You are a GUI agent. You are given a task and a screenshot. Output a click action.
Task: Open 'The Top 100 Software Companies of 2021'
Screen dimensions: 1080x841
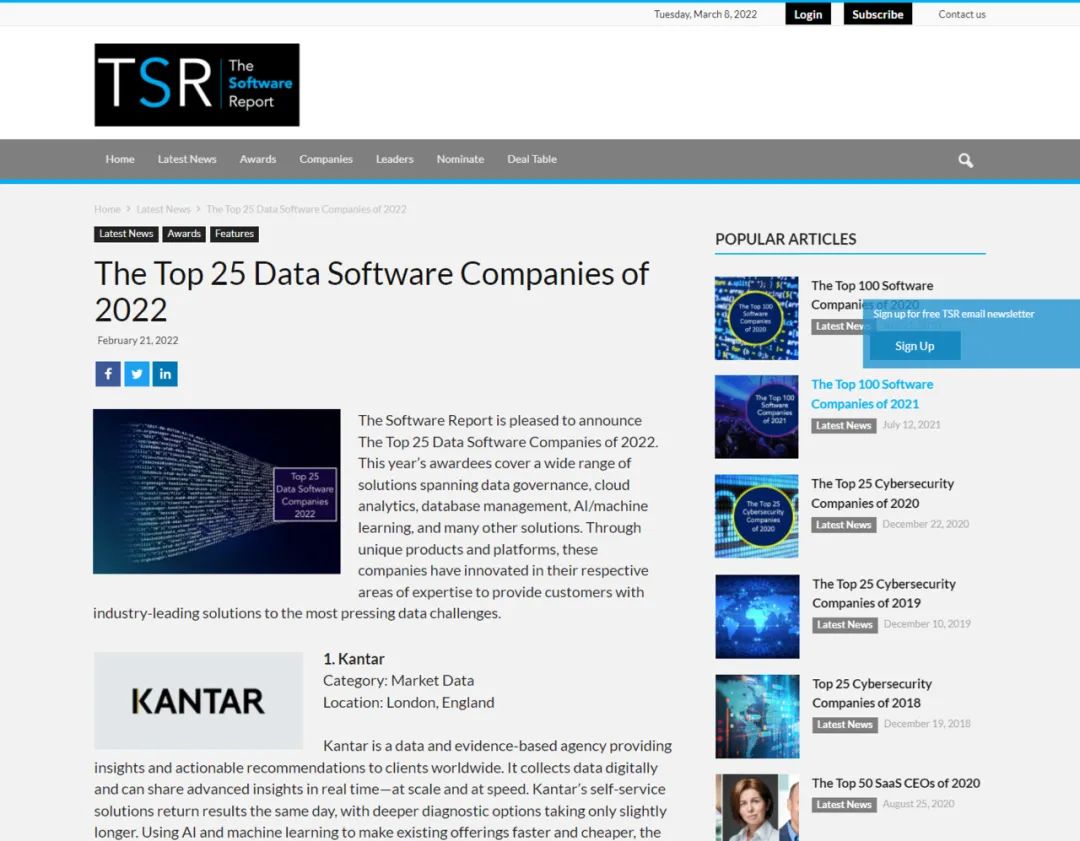pos(871,393)
